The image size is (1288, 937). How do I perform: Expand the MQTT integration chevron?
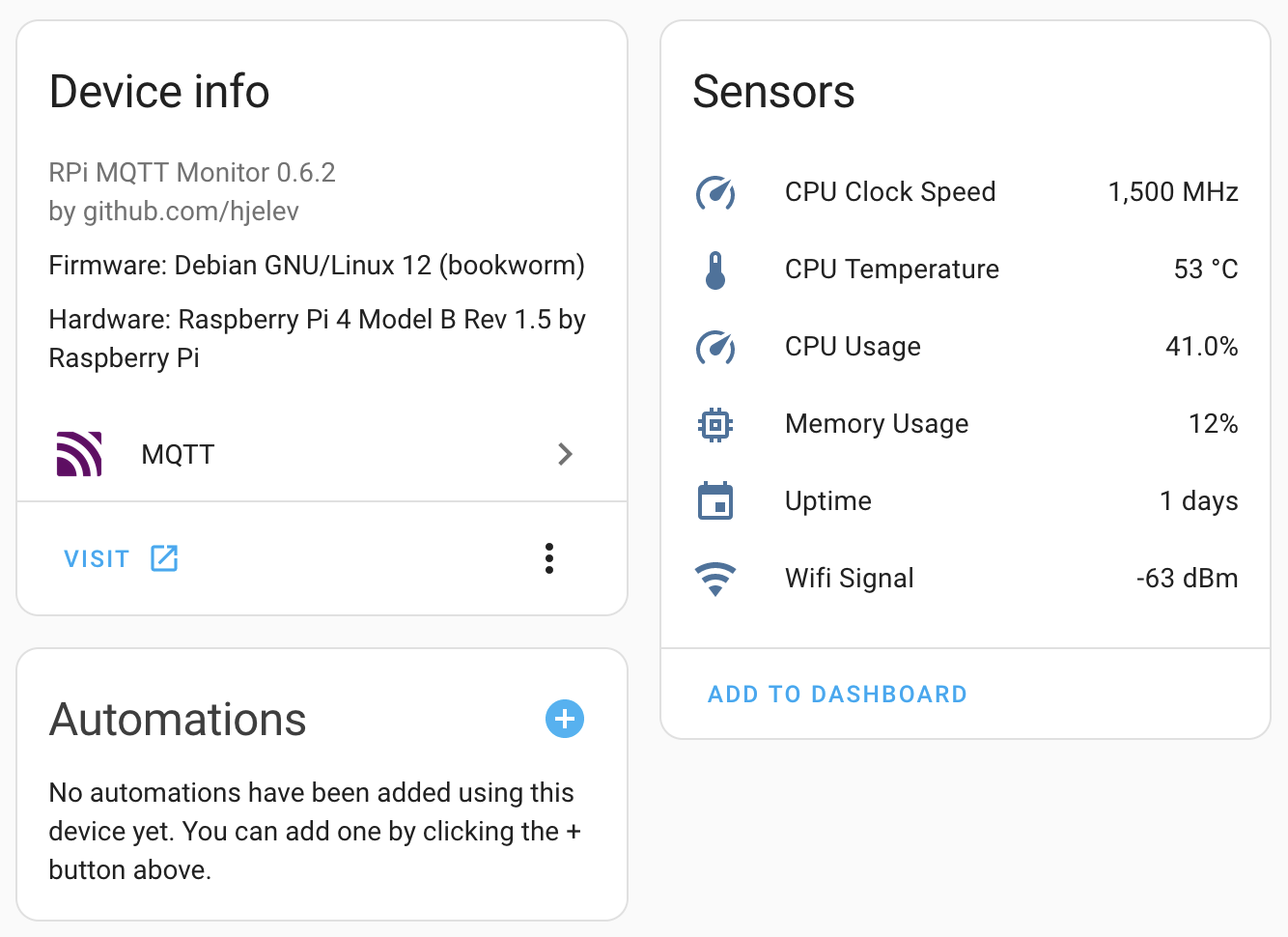[566, 454]
